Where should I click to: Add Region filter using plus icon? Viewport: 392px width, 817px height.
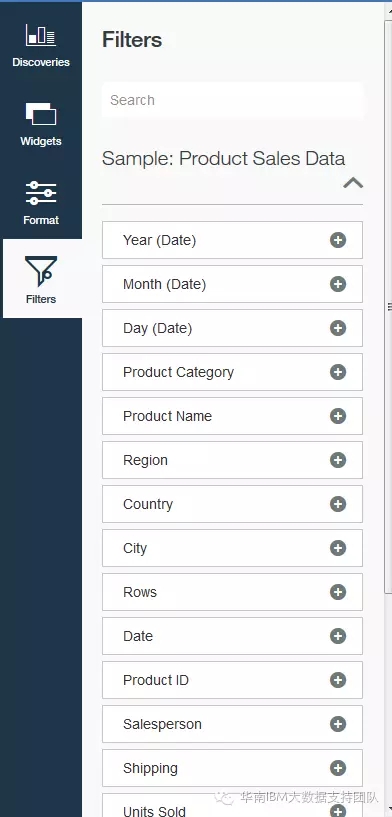point(338,460)
